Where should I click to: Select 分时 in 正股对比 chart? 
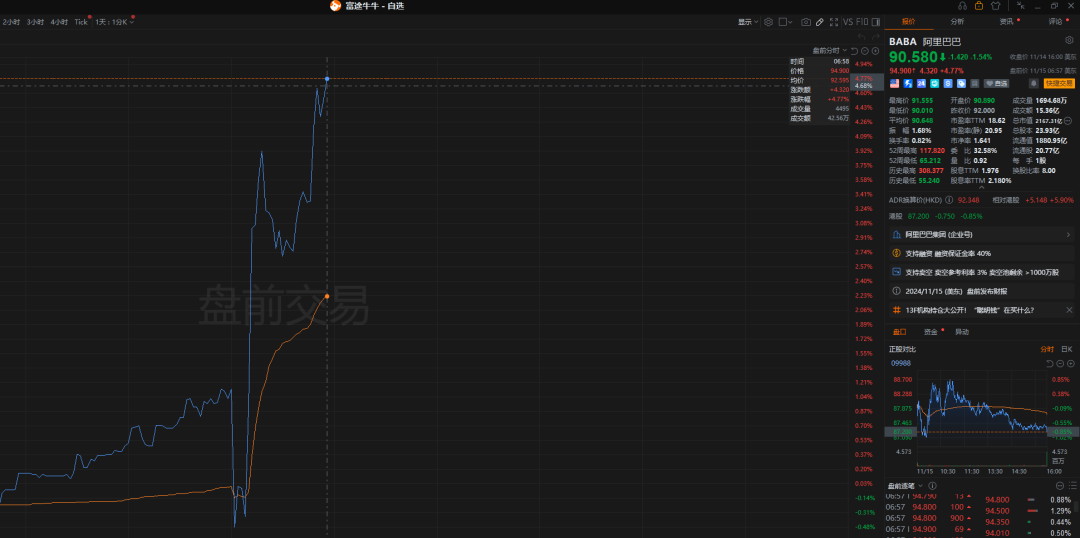coord(1047,349)
